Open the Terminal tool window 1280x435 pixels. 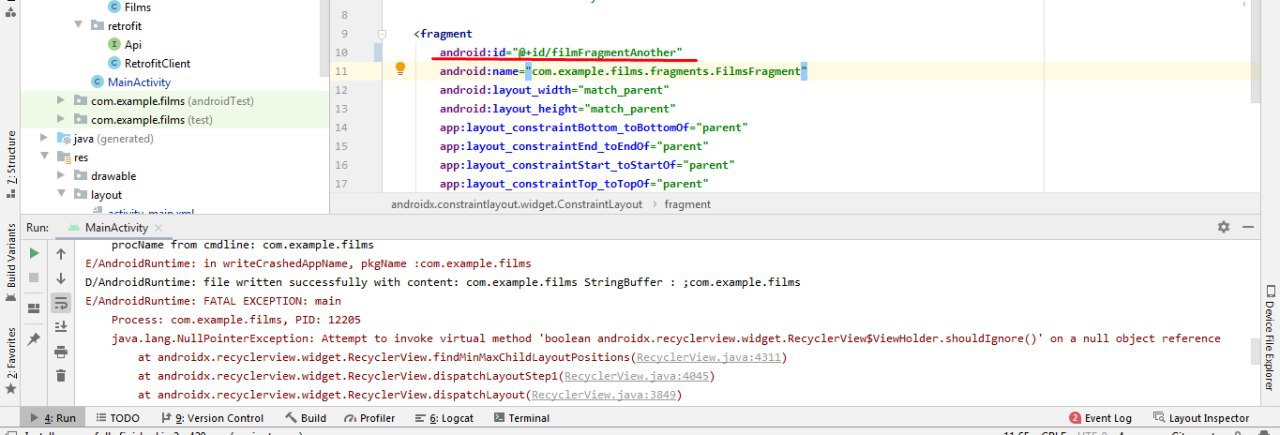[x=520, y=418]
